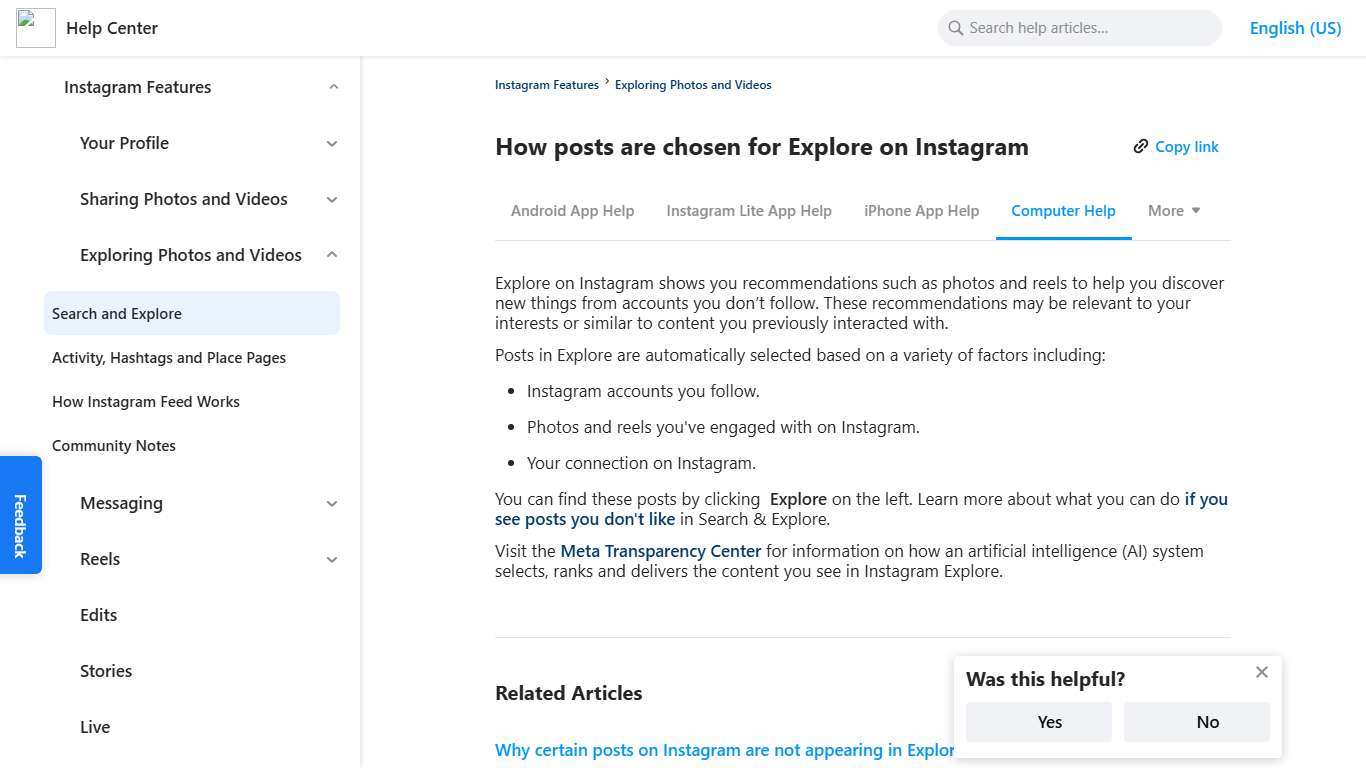This screenshot has width=1366, height=768.
Task: Select the Instagram Lite App Help tab
Action: (x=748, y=210)
